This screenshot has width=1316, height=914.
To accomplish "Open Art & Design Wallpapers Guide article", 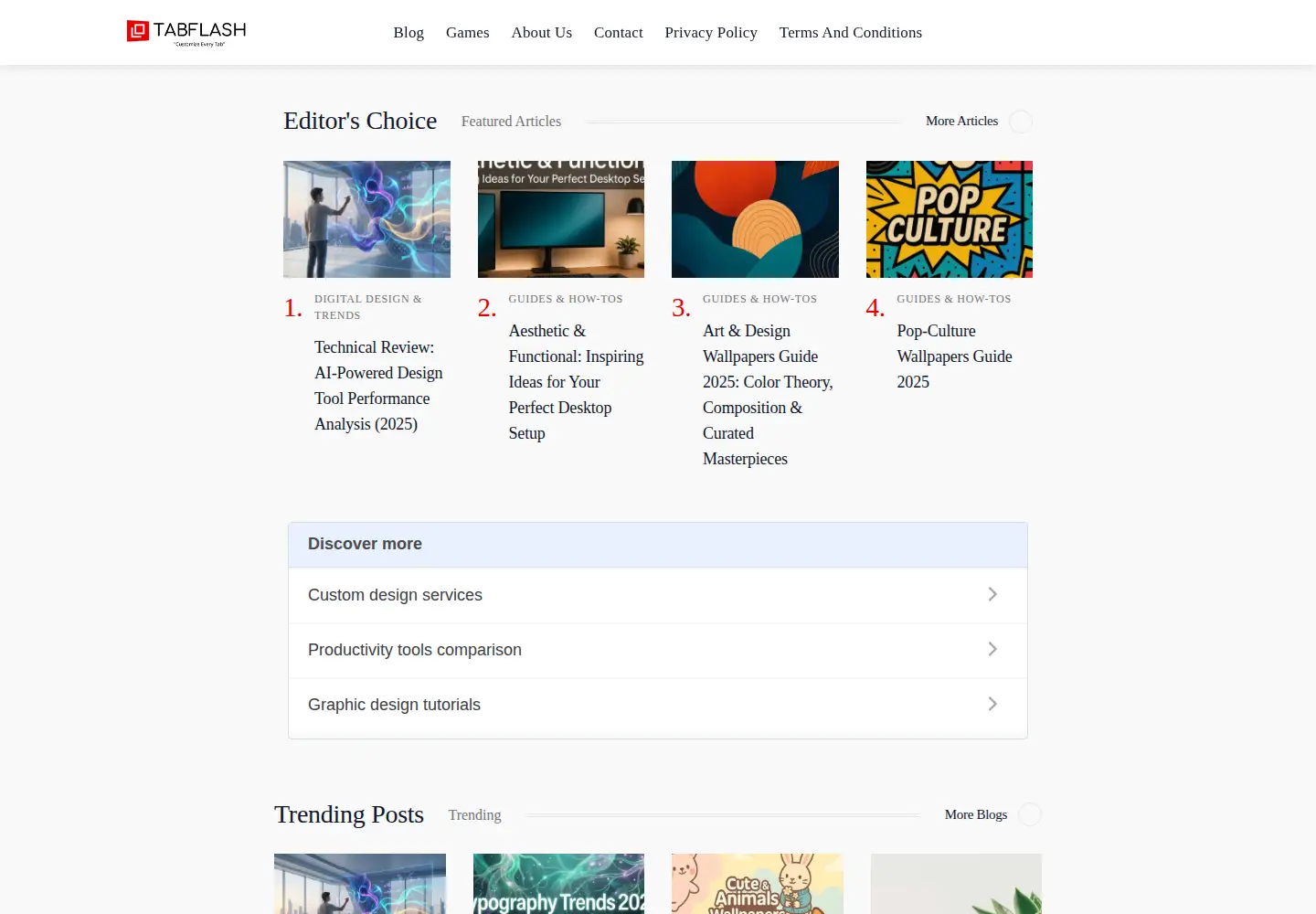I will pos(768,395).
